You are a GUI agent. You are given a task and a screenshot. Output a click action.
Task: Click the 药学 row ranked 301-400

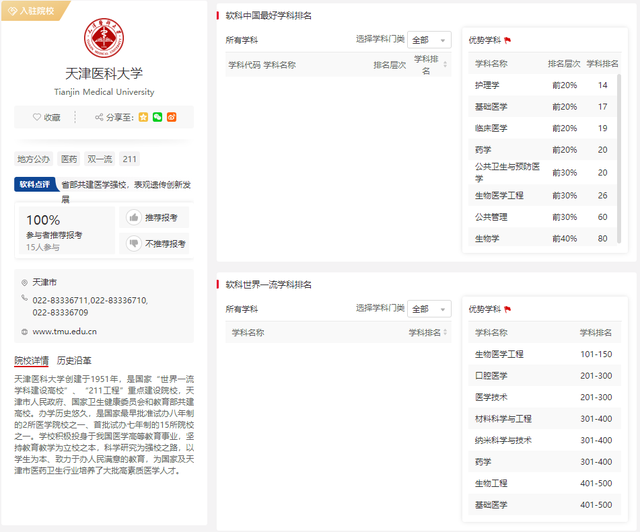(544, 462)
